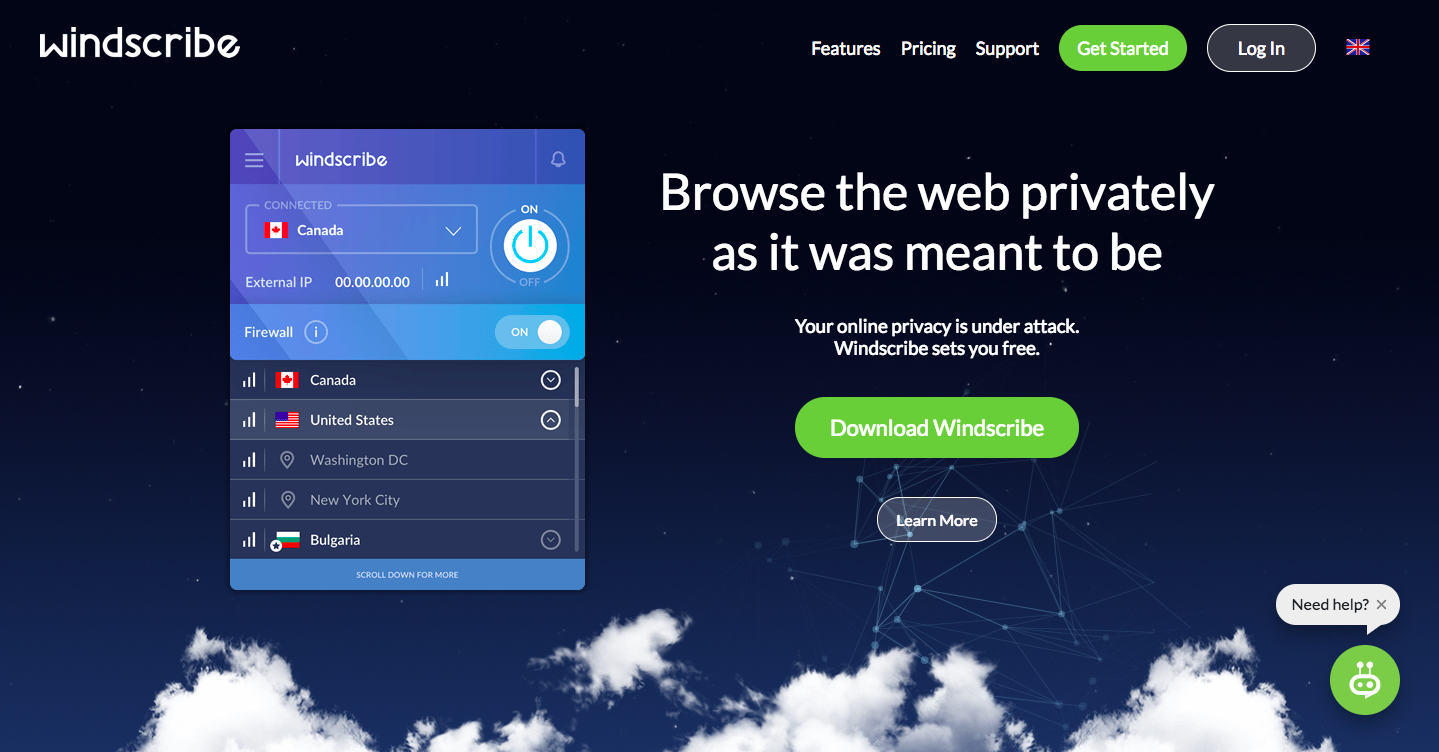
Task: Open the hamburger menu in Windscribe app
Action: [x=254, y=160]
